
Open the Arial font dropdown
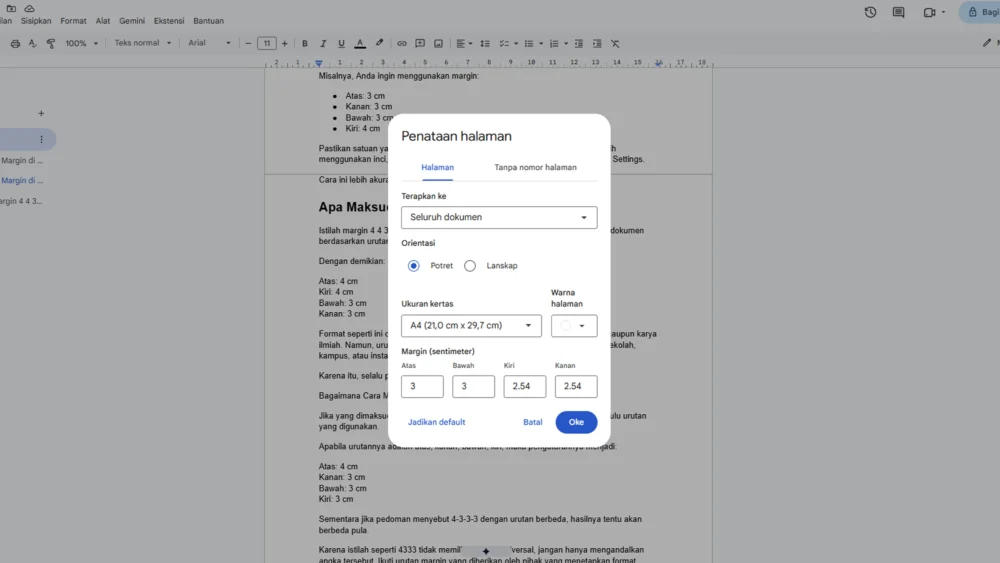pyautogui.click(x=209, y=43)
